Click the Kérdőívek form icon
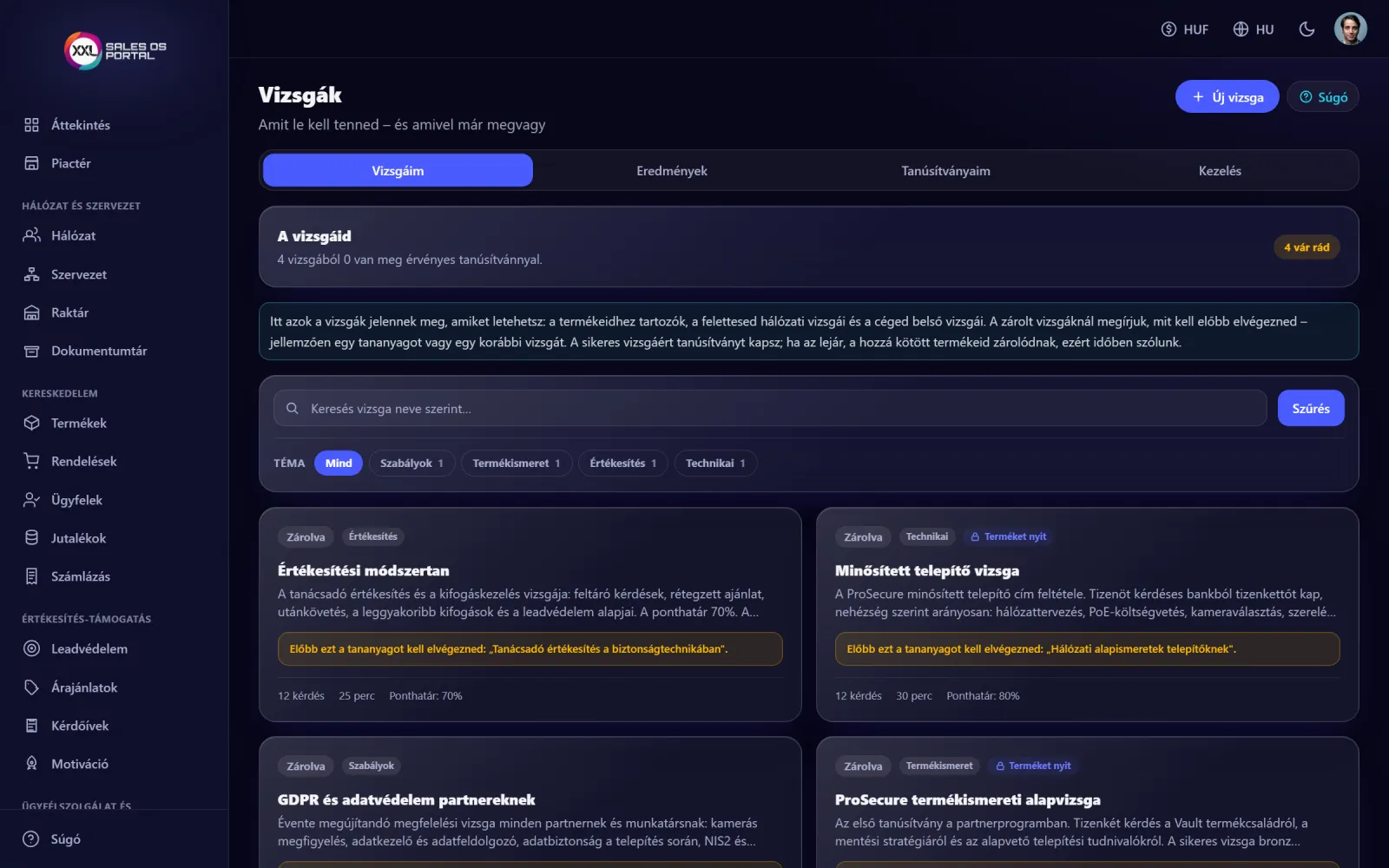Viewport: 1389px width, 868px height. [x=32, y=726]
